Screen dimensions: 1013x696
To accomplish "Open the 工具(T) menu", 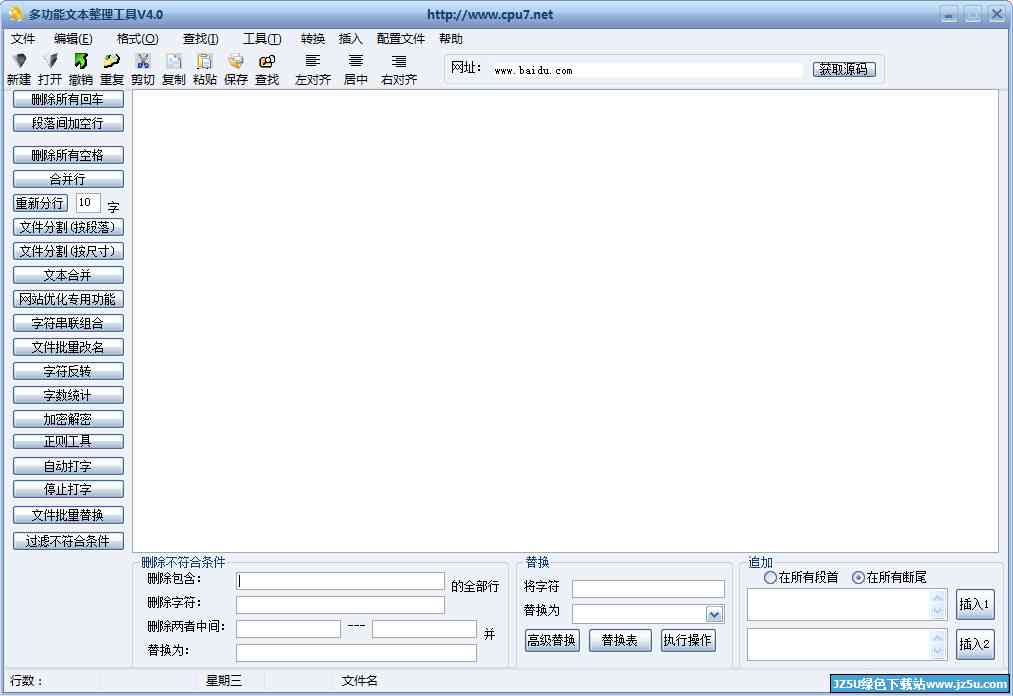I will pyautogui.click(x=262, y=39).
